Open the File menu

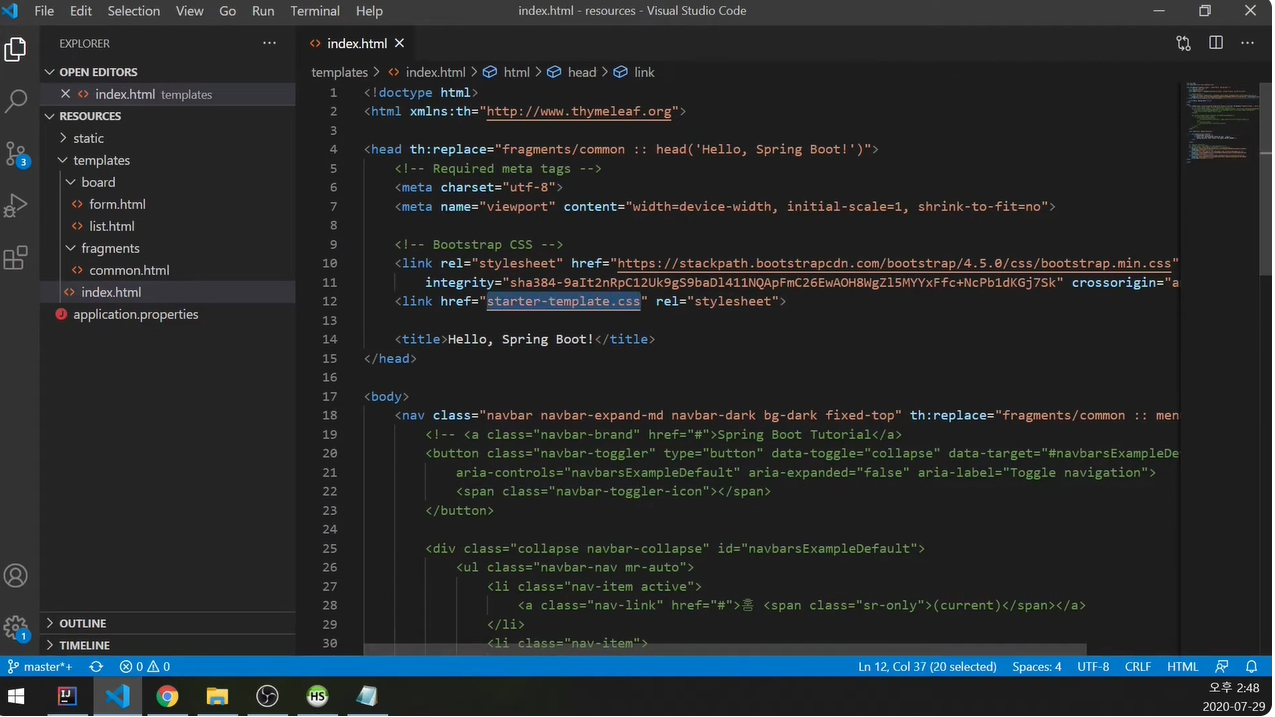click(x=44, y=11)
